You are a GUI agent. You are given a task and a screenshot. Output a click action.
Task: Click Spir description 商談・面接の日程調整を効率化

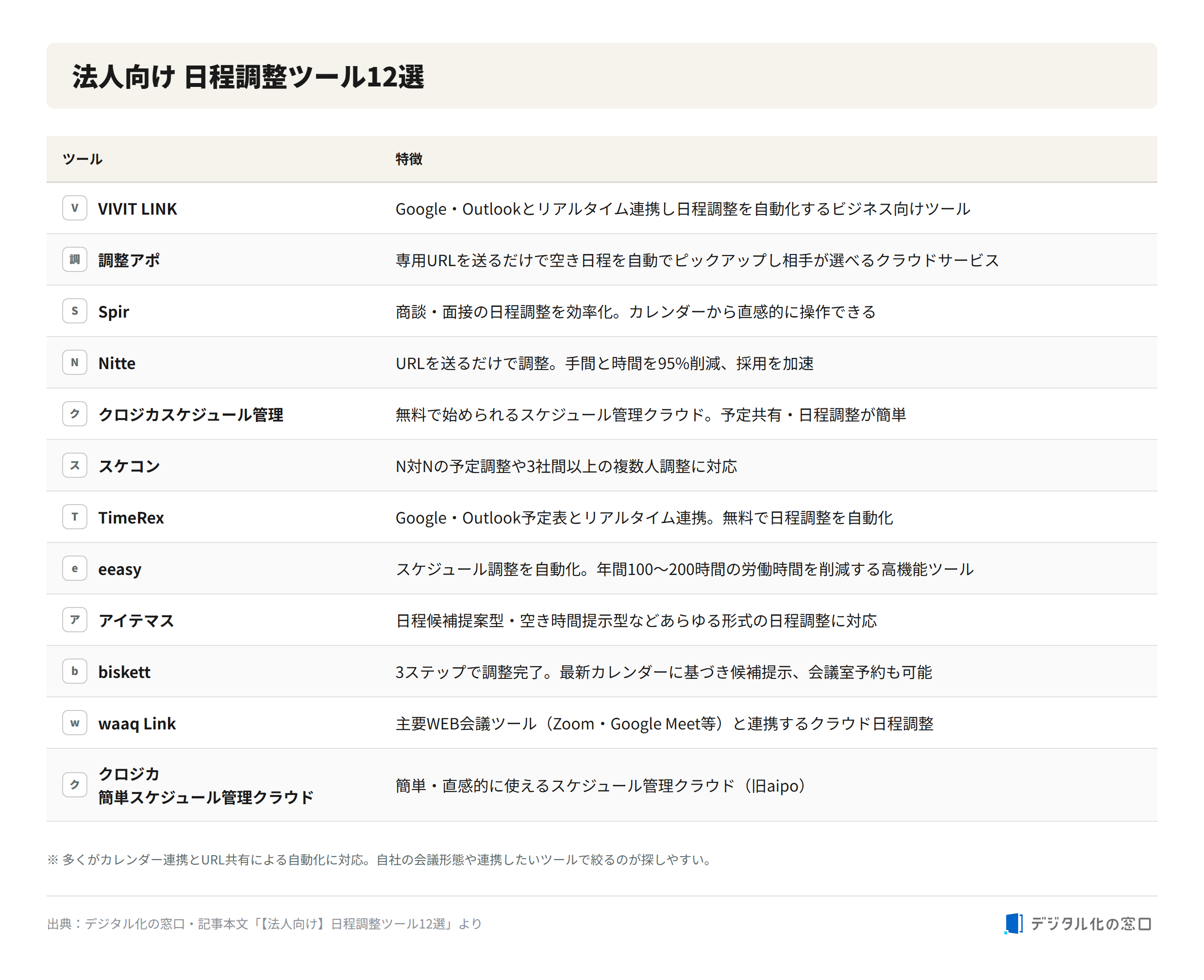tap(635, 312)
